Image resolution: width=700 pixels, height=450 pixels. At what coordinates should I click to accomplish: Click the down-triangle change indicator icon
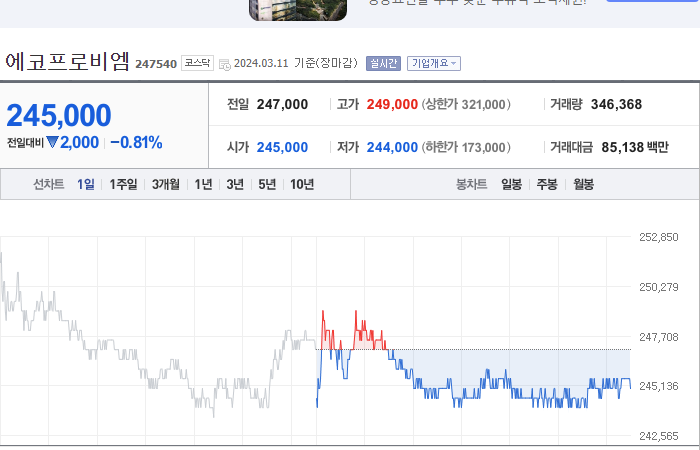point(52,142)
